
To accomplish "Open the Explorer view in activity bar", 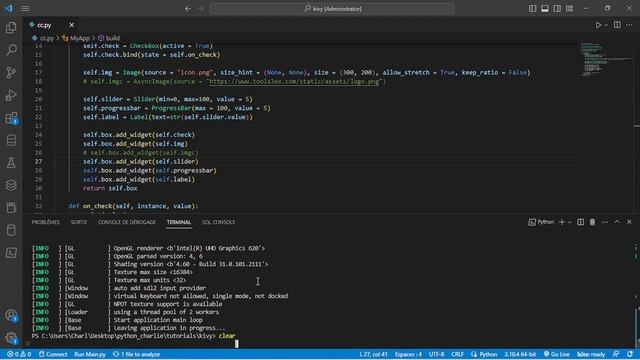I will 11,27.
